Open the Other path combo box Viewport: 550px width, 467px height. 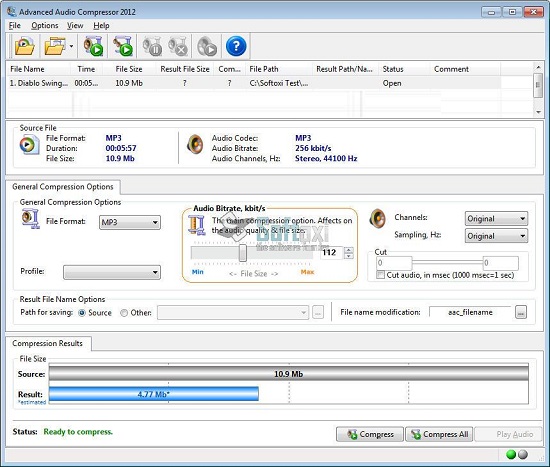[233, 312]
